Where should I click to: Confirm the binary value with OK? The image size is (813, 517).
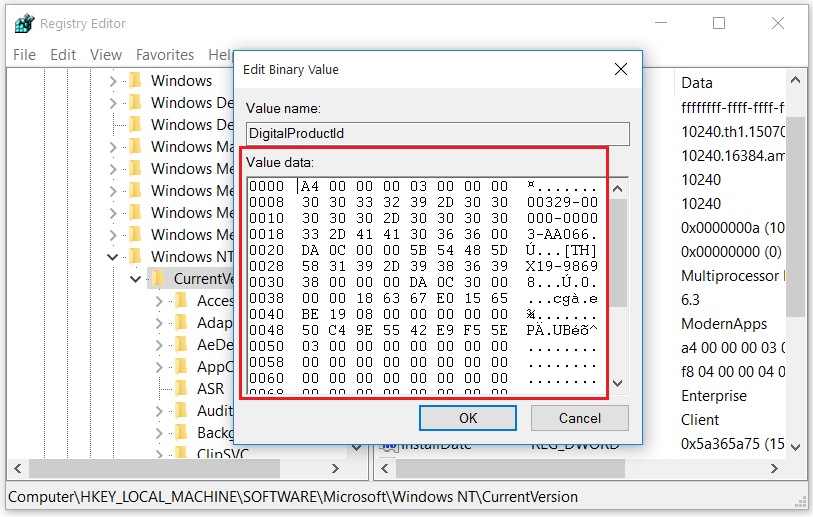[468, 418]
